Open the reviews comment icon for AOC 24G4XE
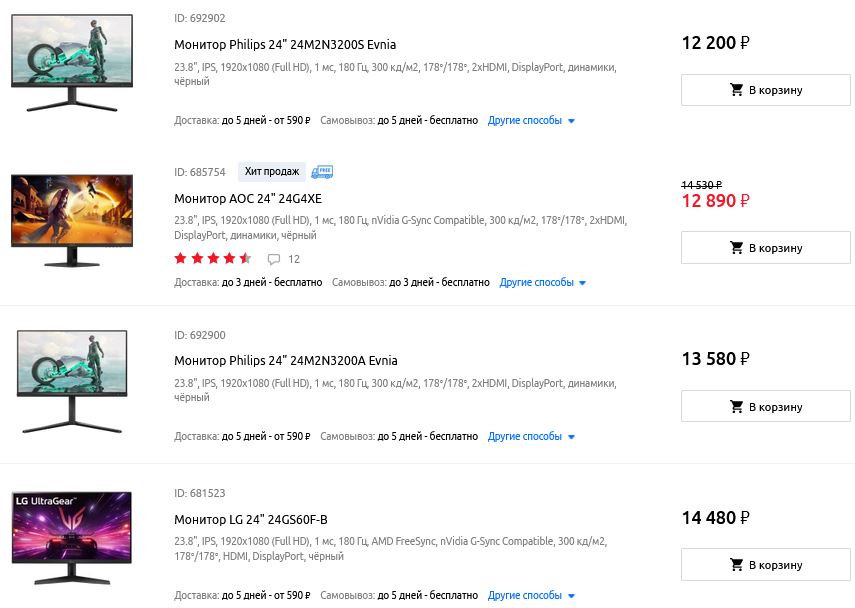The height and width of the screenshot is (608, 855). click(274, 259)
